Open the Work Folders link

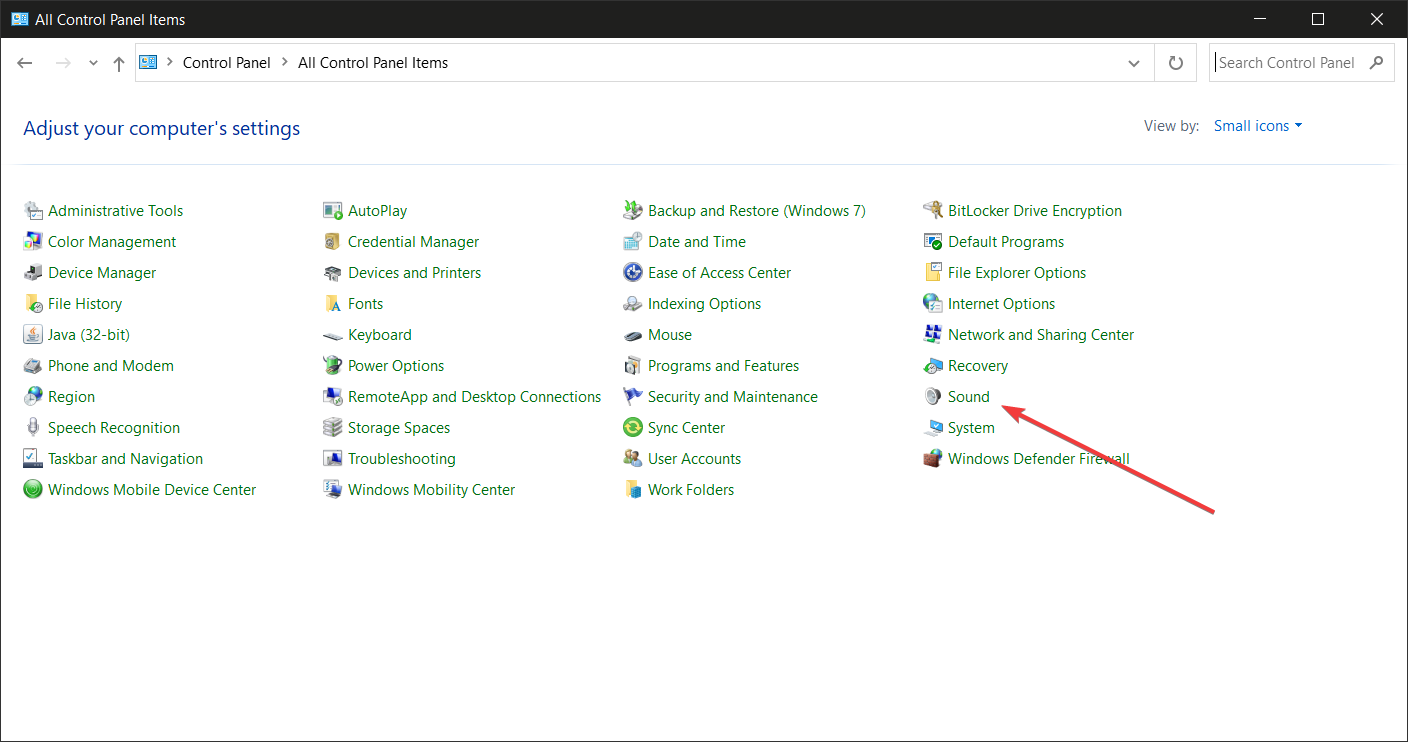[x=691, y=490]
